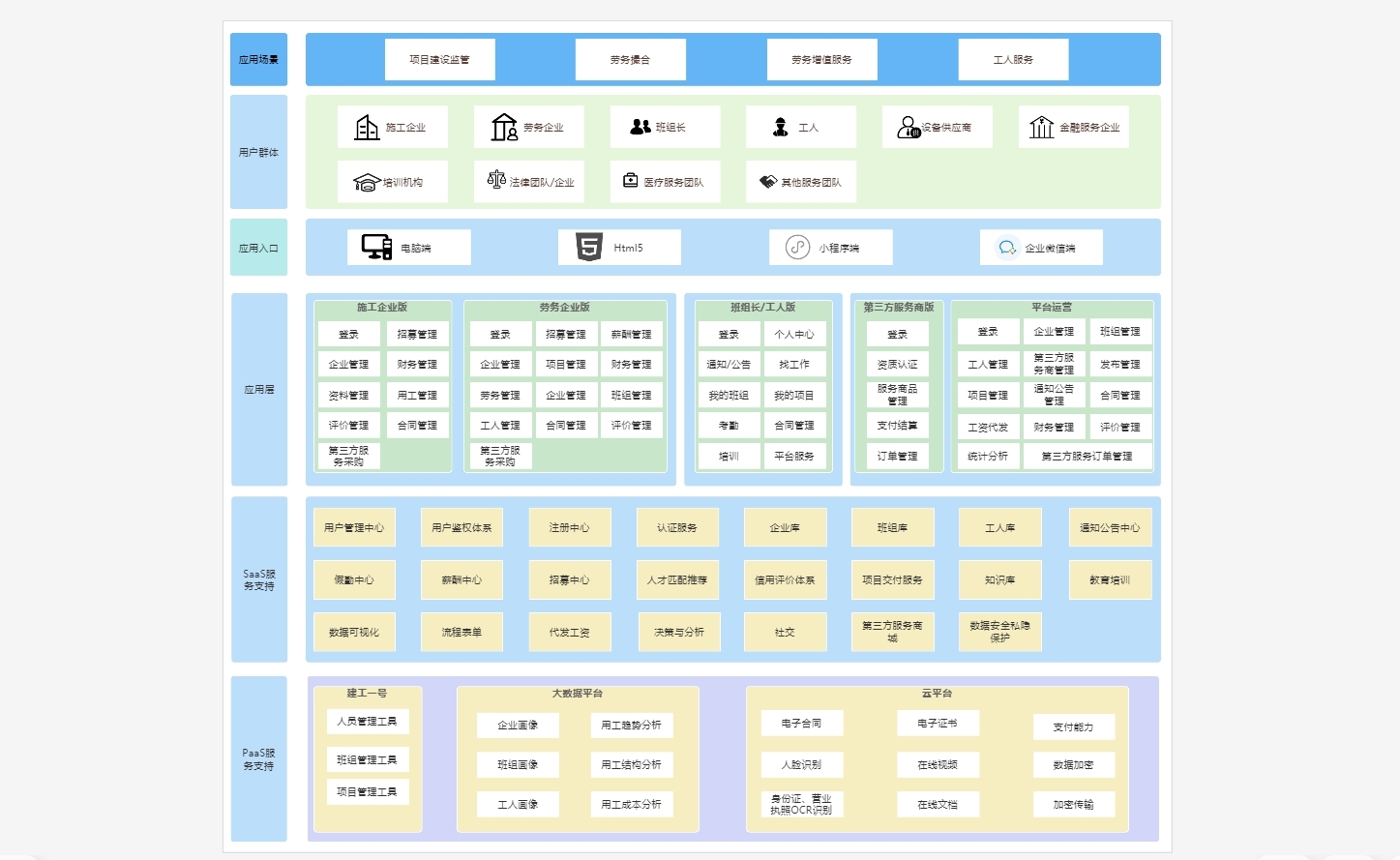Click the Html5 shield logo icon
Screen dimensions: 1400x860
tap(589, 247)
